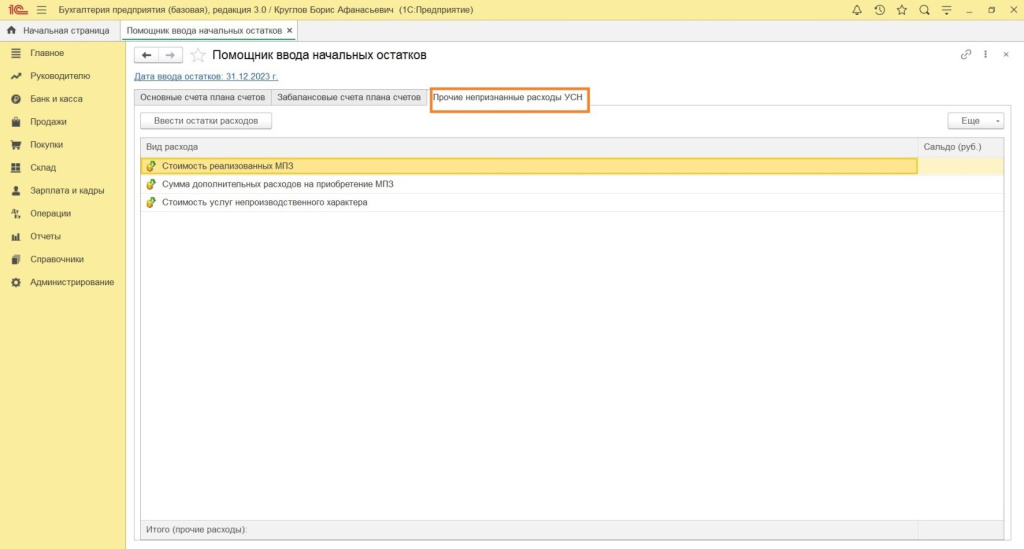Expand the Еще dropdown menu
1024x549 pixels.
(975, 121)
